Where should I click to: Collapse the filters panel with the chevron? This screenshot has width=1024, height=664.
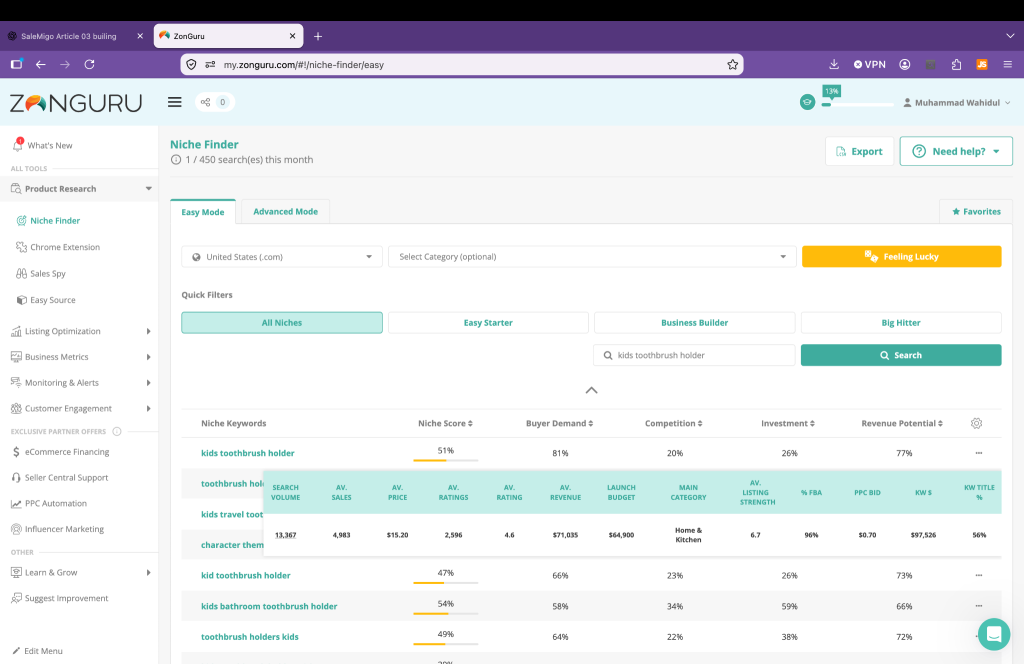[591, 390]
